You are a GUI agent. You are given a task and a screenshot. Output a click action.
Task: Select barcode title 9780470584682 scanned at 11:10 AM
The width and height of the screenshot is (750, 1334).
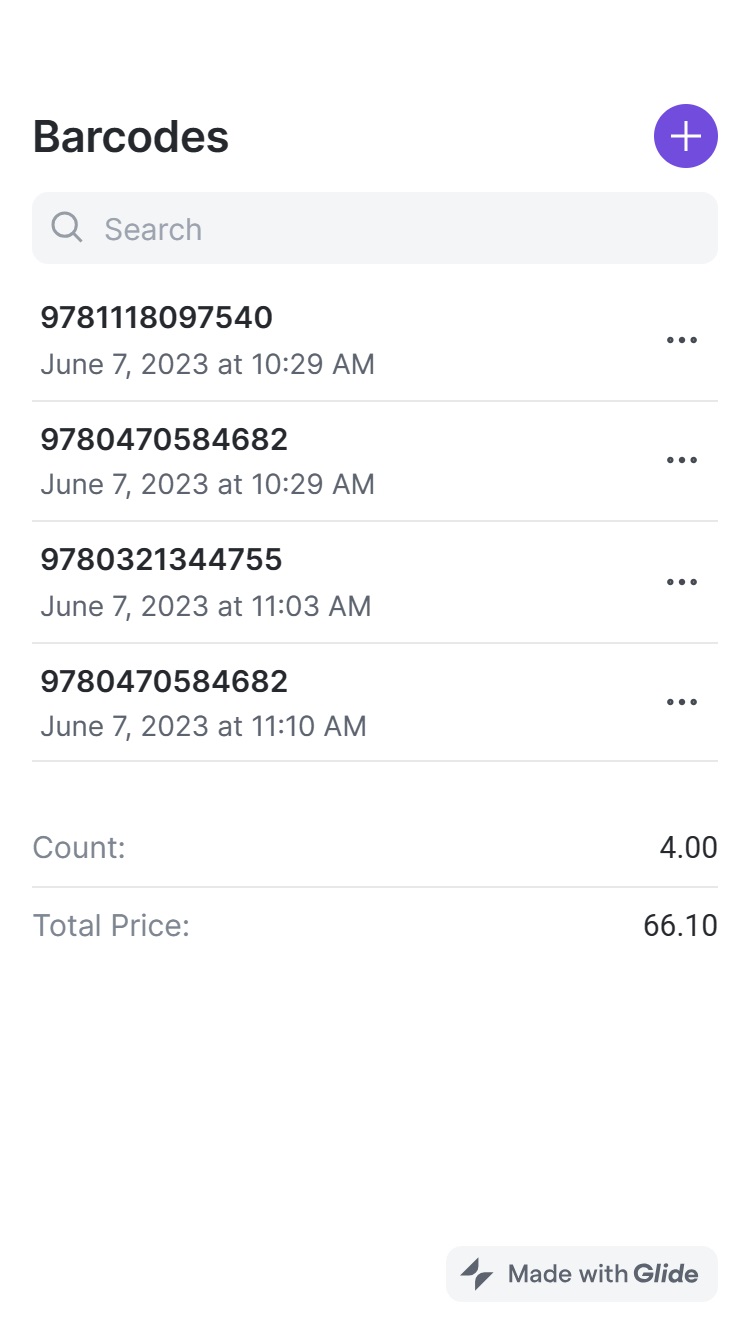(x=164, y=681)
